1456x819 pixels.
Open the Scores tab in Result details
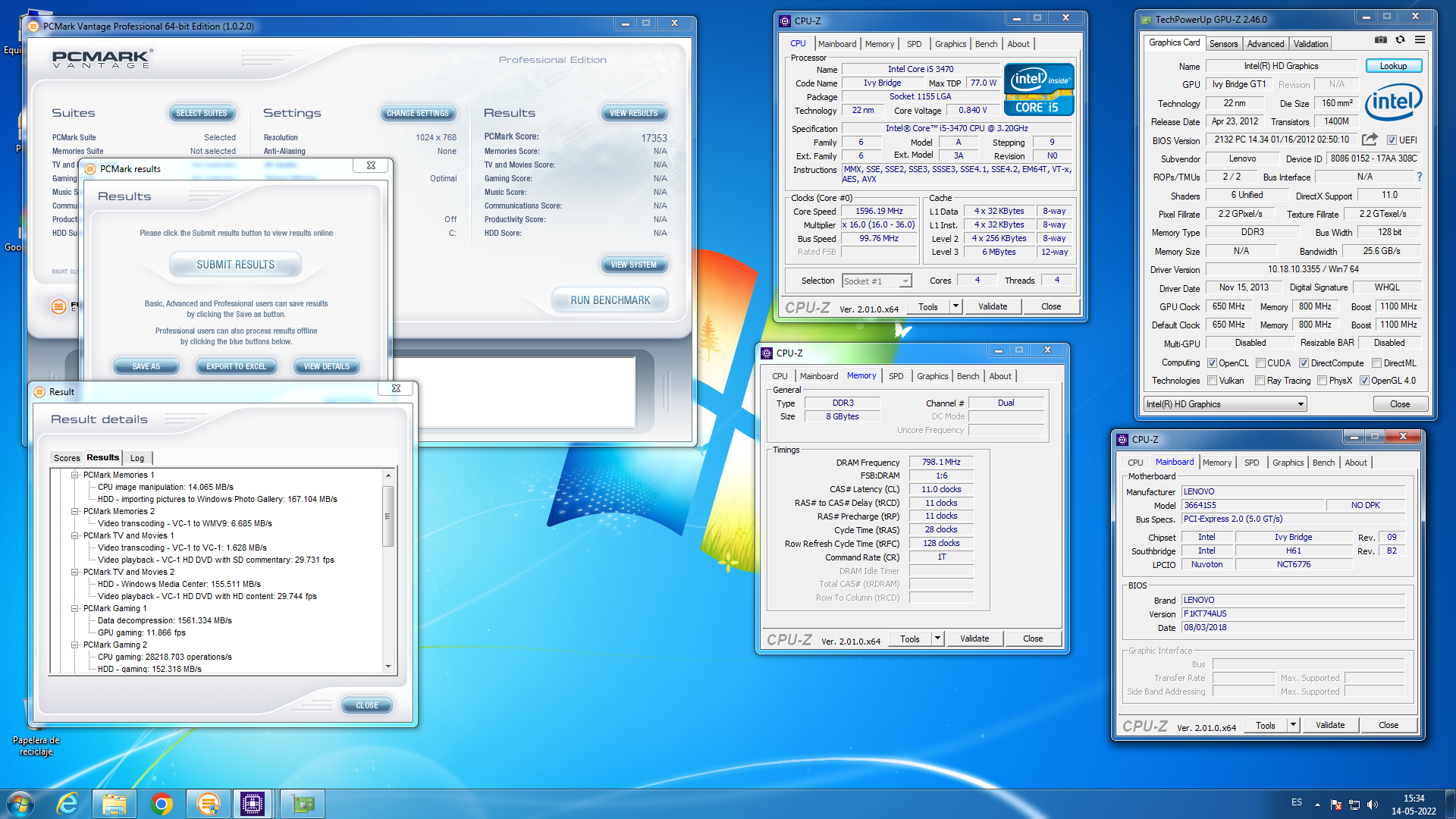click(x=67, y=458)
